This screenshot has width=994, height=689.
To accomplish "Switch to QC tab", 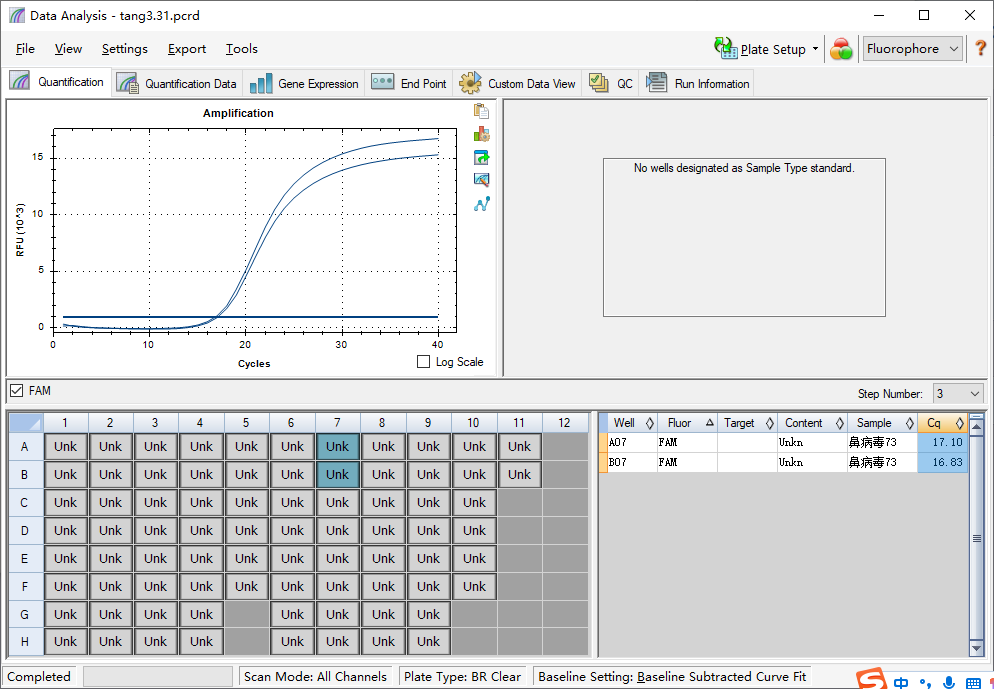I will point(610,84).
